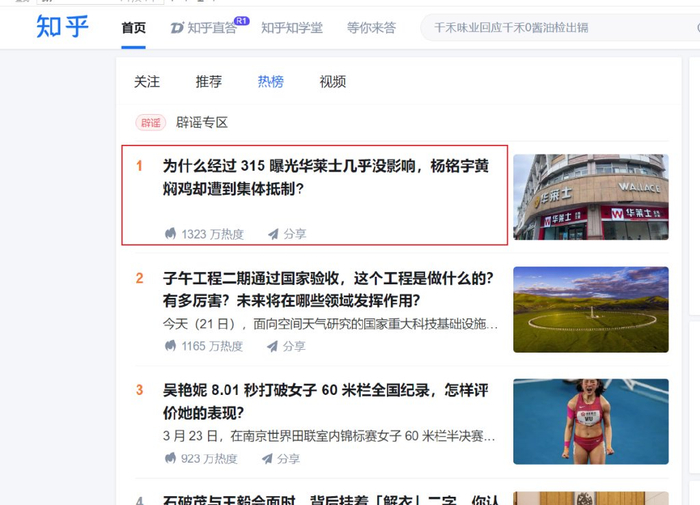Click the 知乎直答 D logo icon

[177, 28]
